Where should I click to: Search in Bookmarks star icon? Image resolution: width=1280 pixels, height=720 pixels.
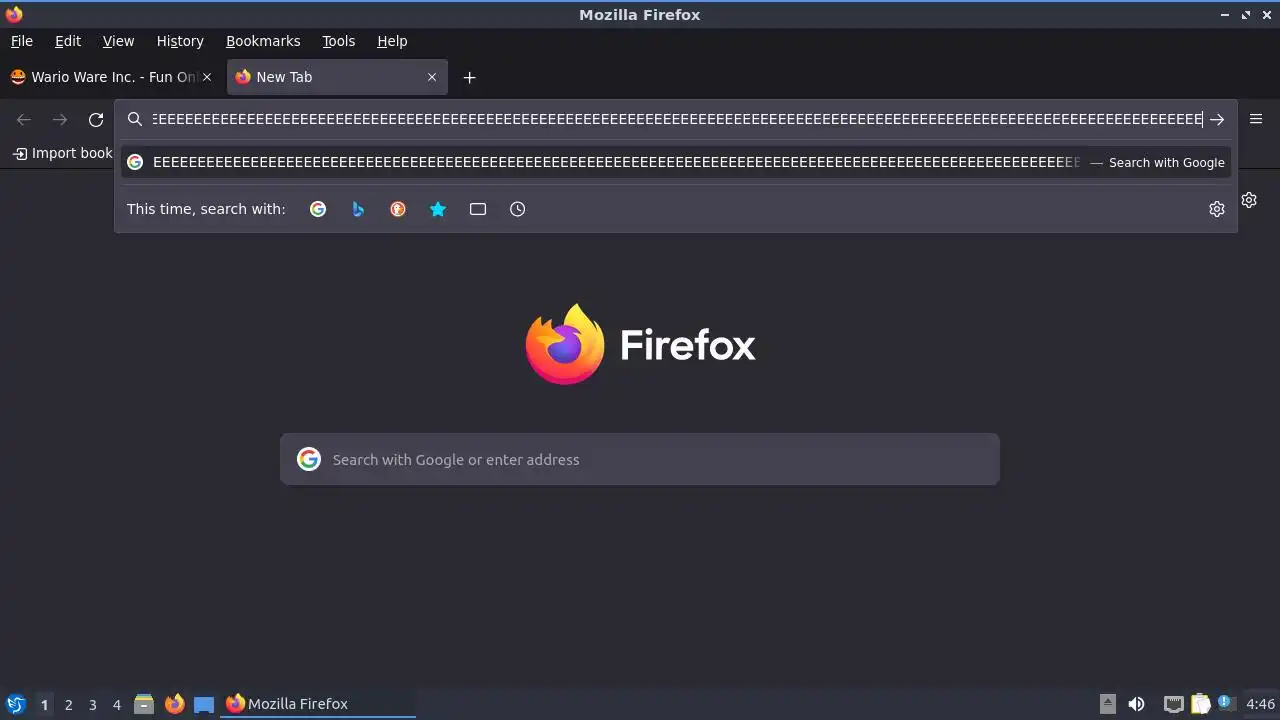[x=438, y=209]
